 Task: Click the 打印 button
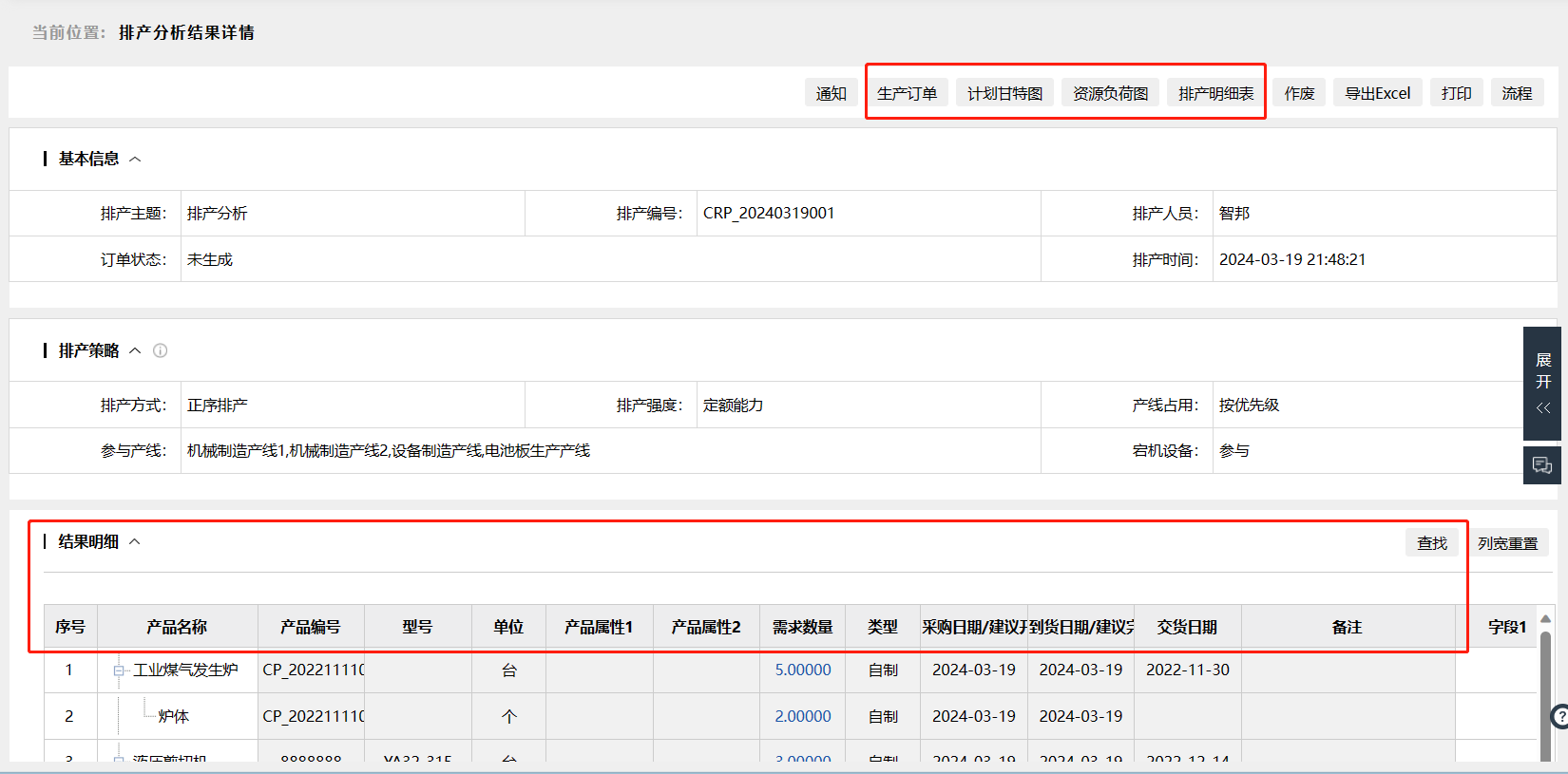(1456, 93)
